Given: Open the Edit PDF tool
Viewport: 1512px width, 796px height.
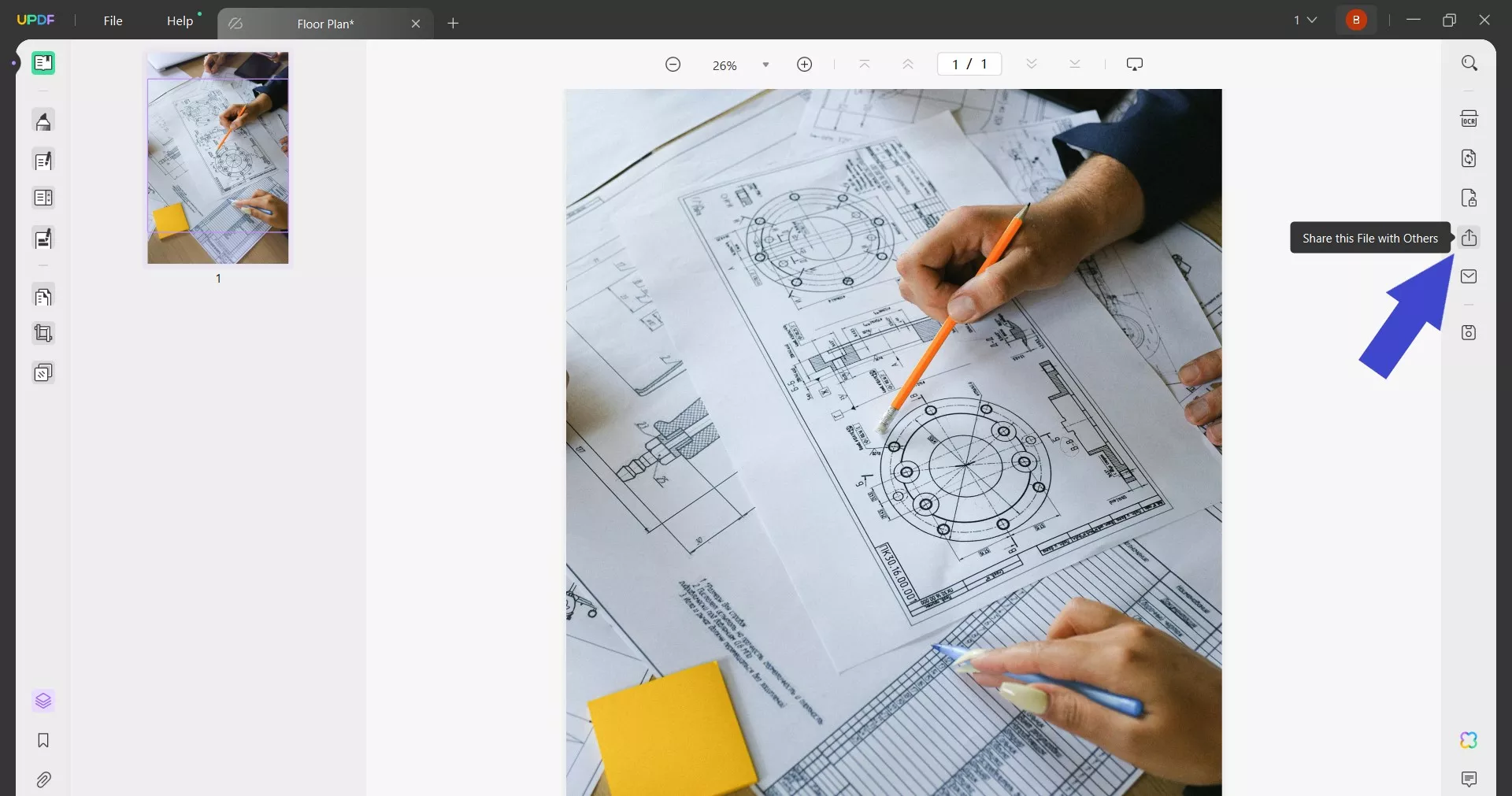Looking at the screenshot, I should pyautogui.click(x=43, y=161).
